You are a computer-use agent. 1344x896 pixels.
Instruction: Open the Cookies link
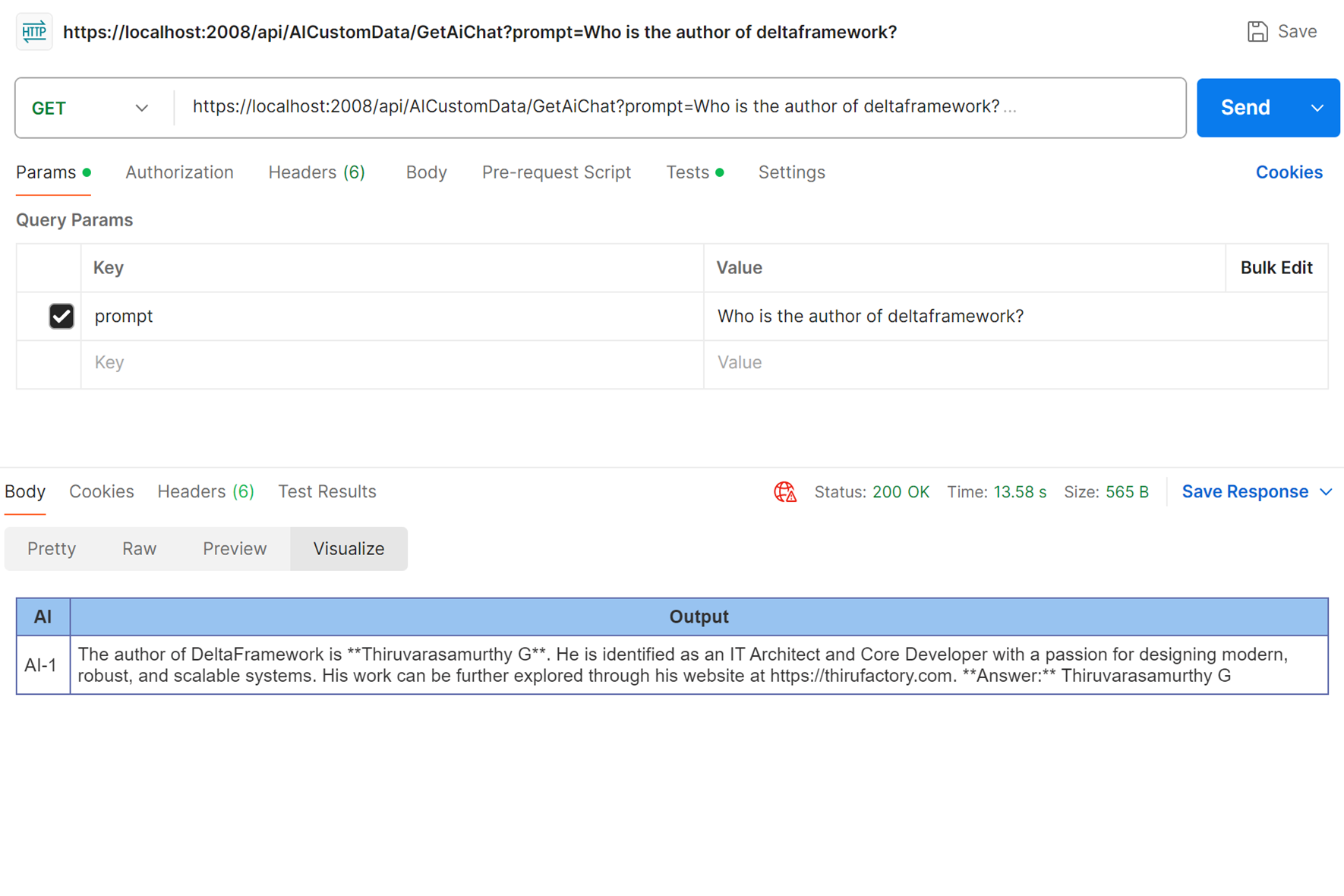[1289, 172]
